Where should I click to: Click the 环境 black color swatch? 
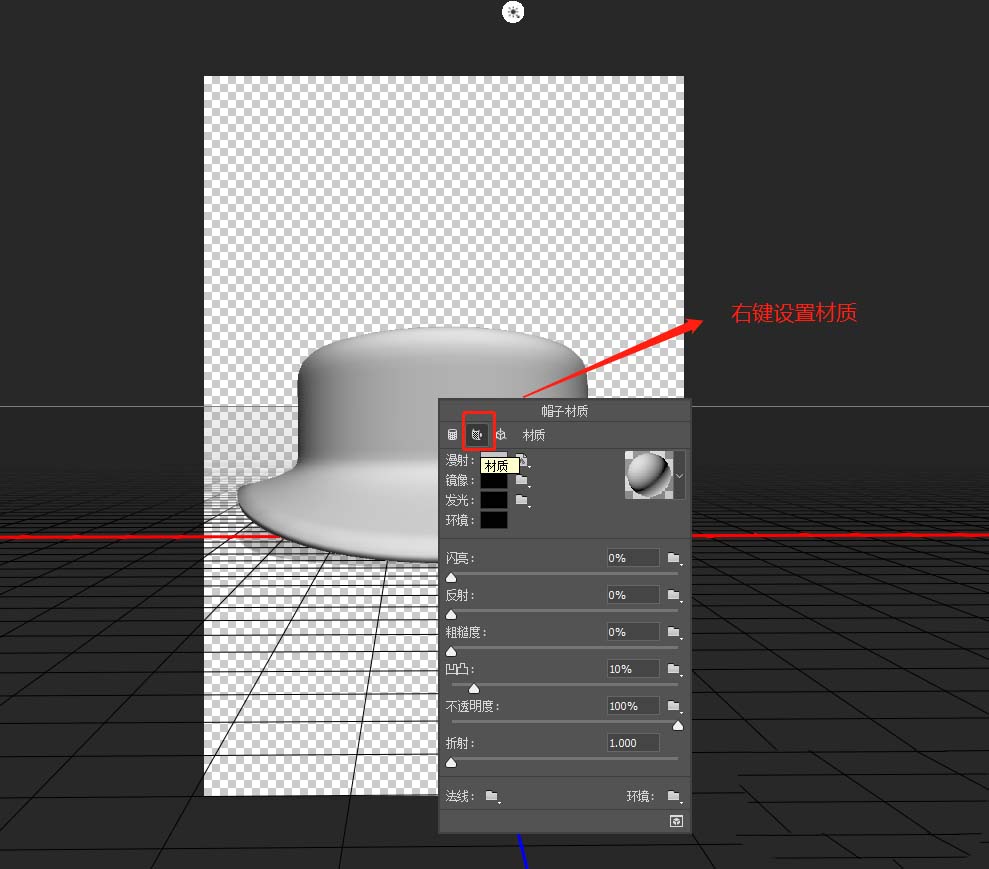tap(494, 520)
